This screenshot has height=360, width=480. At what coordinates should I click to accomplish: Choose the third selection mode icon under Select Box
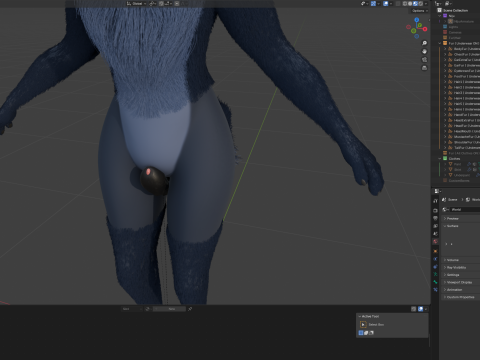pos(371,333)
